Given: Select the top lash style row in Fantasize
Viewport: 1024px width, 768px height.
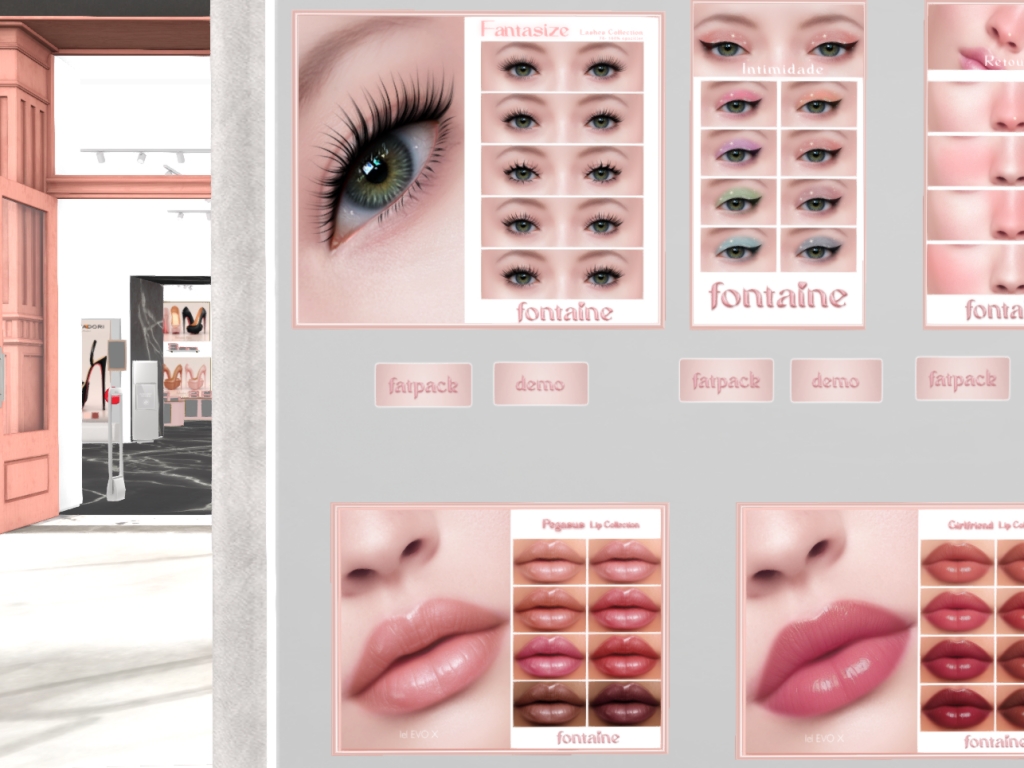Looking at the screenshot, I should pyautogui.click(x=561, y=67).
